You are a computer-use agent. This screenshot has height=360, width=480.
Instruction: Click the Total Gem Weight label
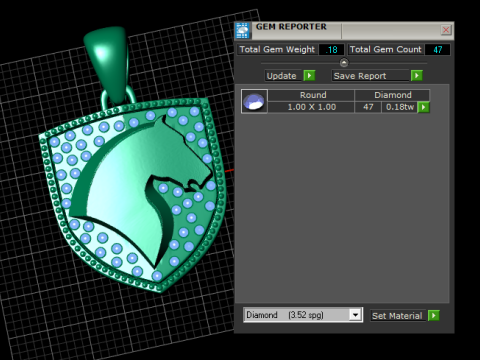click(x=277, y=49)
